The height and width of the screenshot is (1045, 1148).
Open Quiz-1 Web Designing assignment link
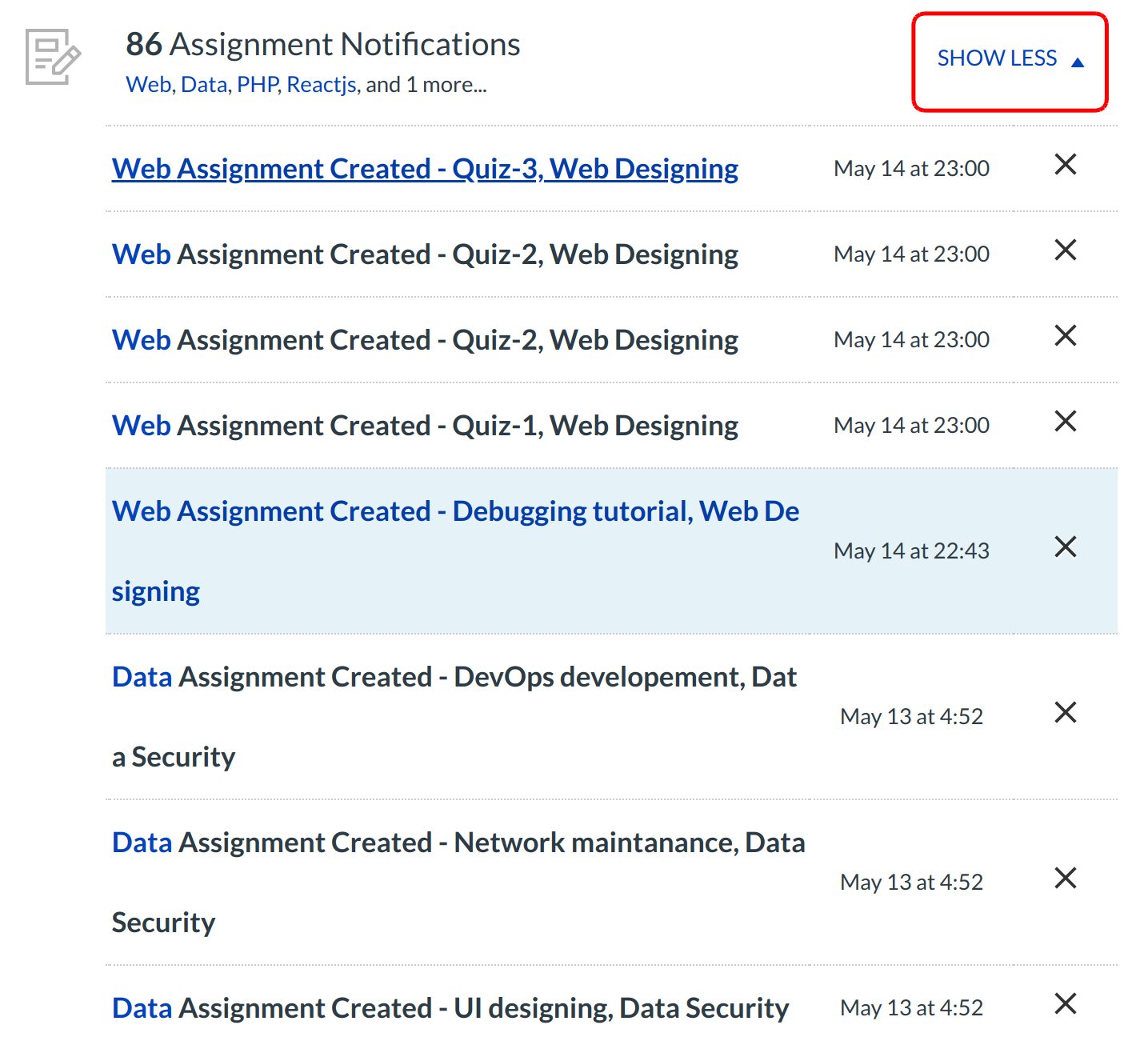[424, 426]
